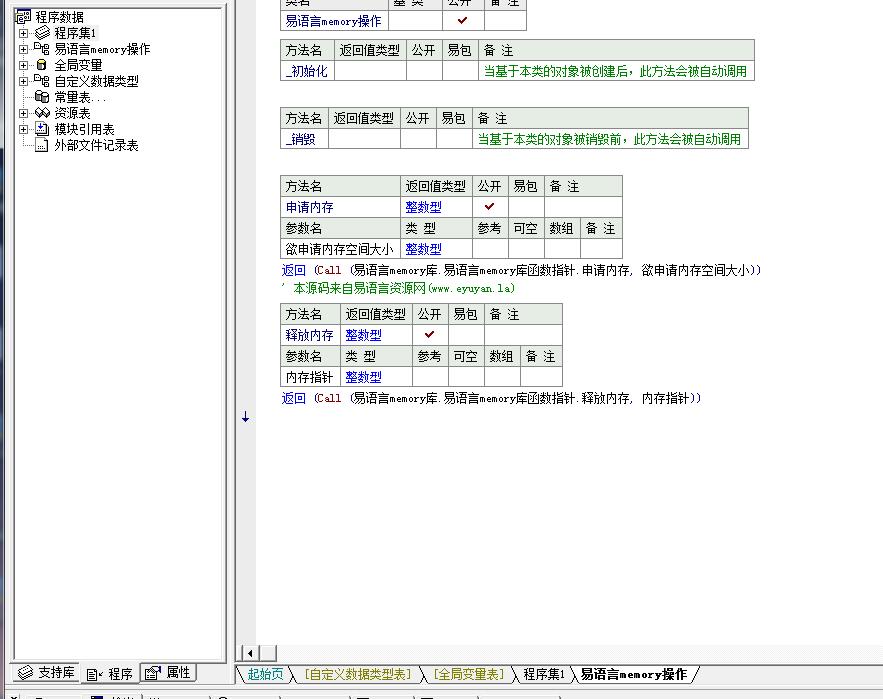The height and width of the screenshot is (699, 883).
Task: Switch to the [全局变量表] tab
Action: pos(469,674)
